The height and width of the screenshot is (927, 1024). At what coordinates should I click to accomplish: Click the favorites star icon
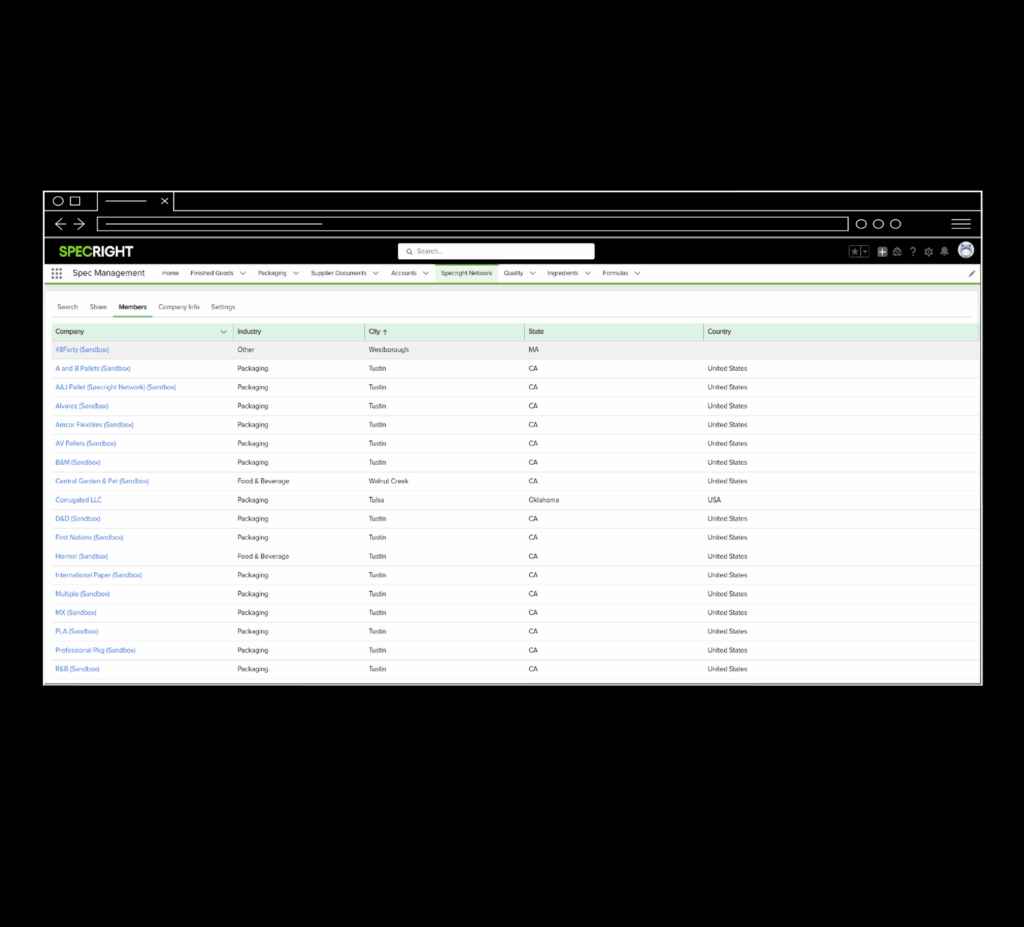(x=854, y=252)
